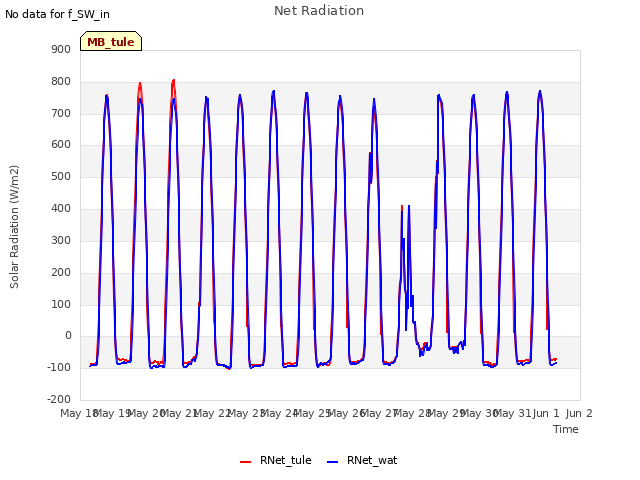640x480 pixels.
Task: Click the 400 y-axis tick label
Action: tap(61, 208)
